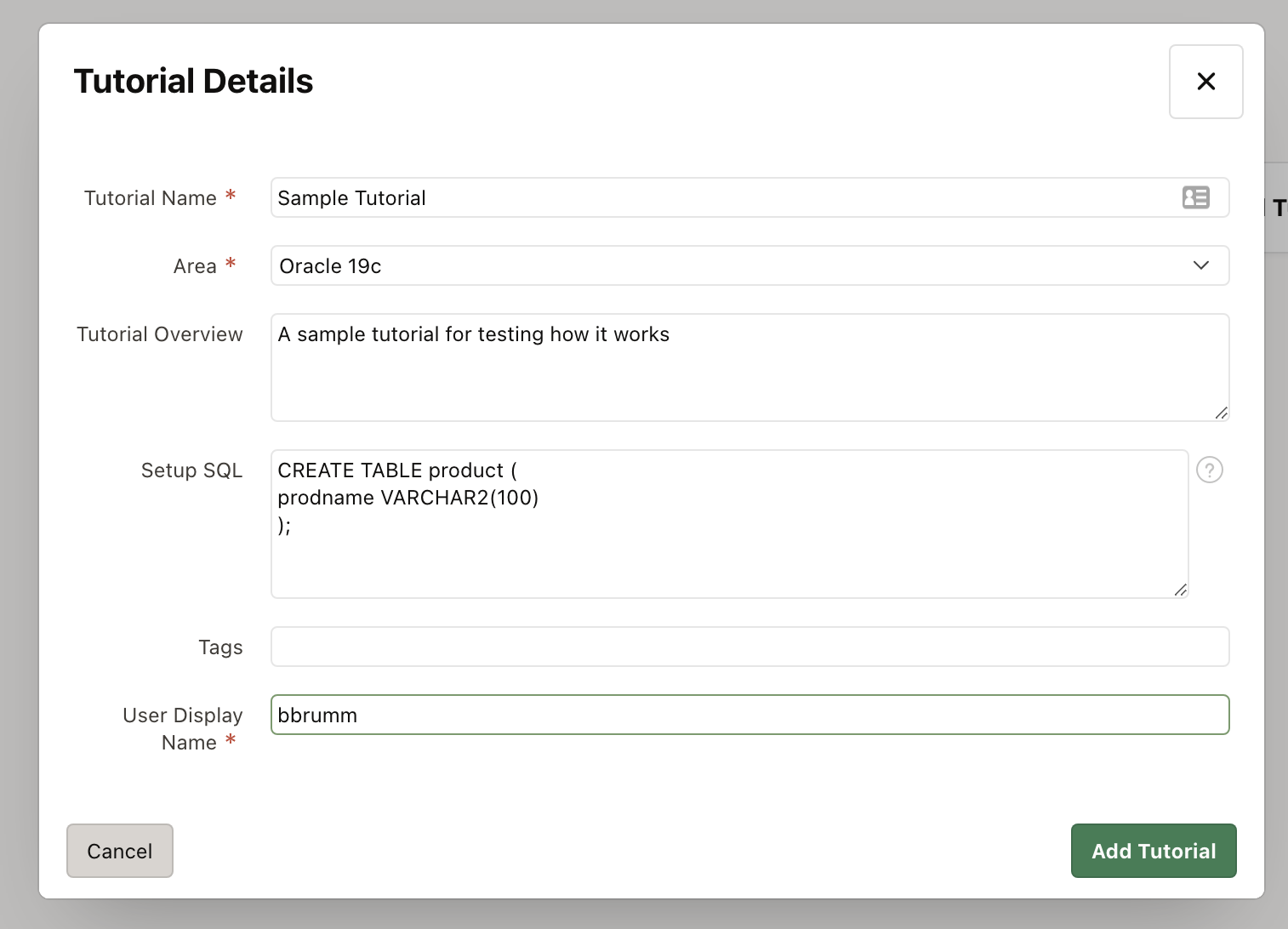Screen dimensions: 1288x929
Task: Click the Area field label
Action: tap(195, 266)
